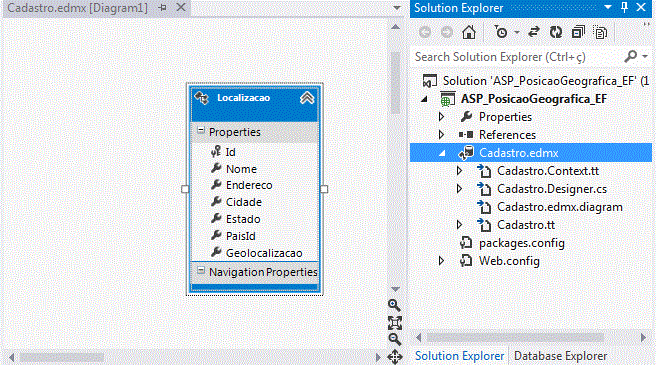Viewport: 656px width, 365px height.
Task: Click the Sync with Active Document icon
Action: 533,32
